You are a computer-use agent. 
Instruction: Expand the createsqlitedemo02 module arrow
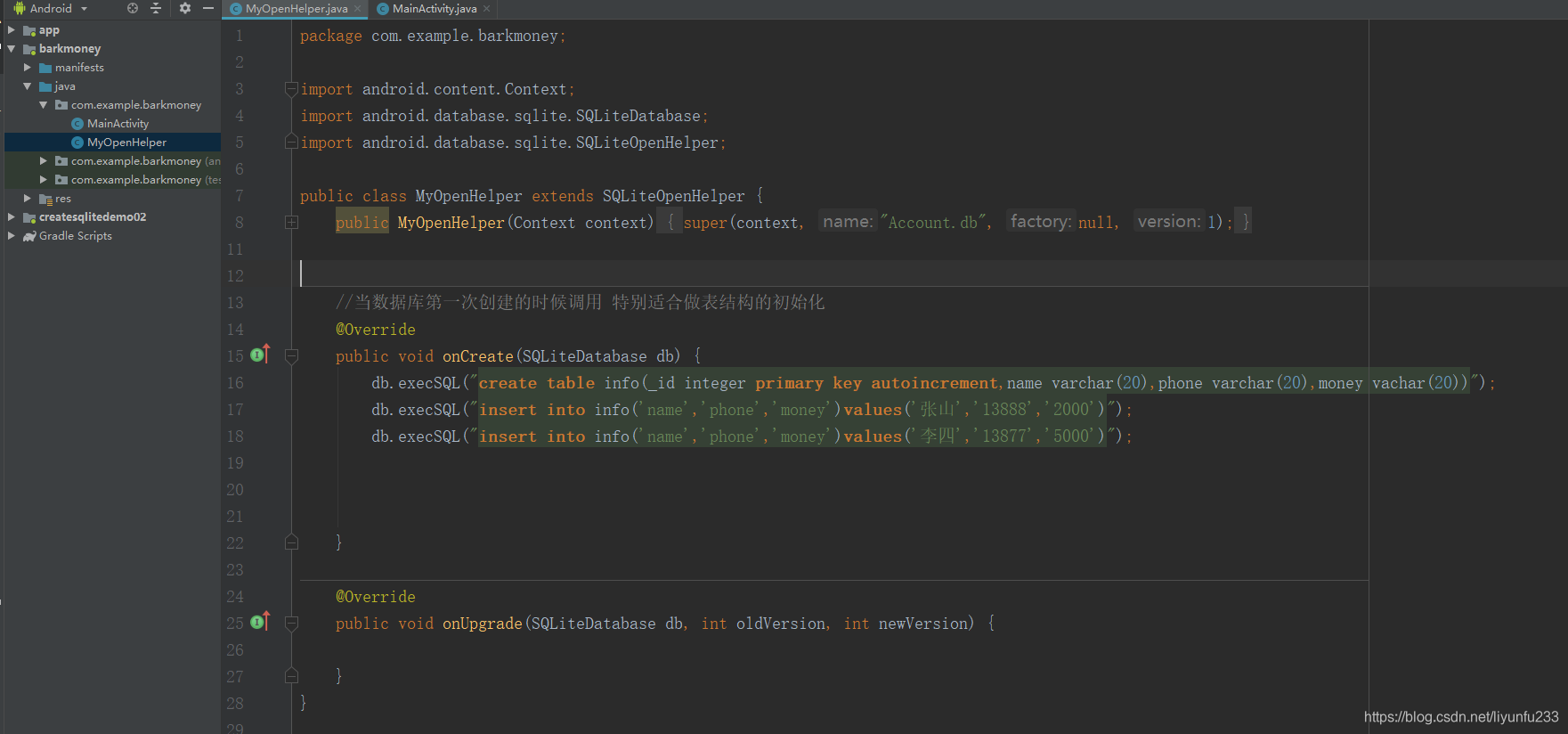click(12, 217)
